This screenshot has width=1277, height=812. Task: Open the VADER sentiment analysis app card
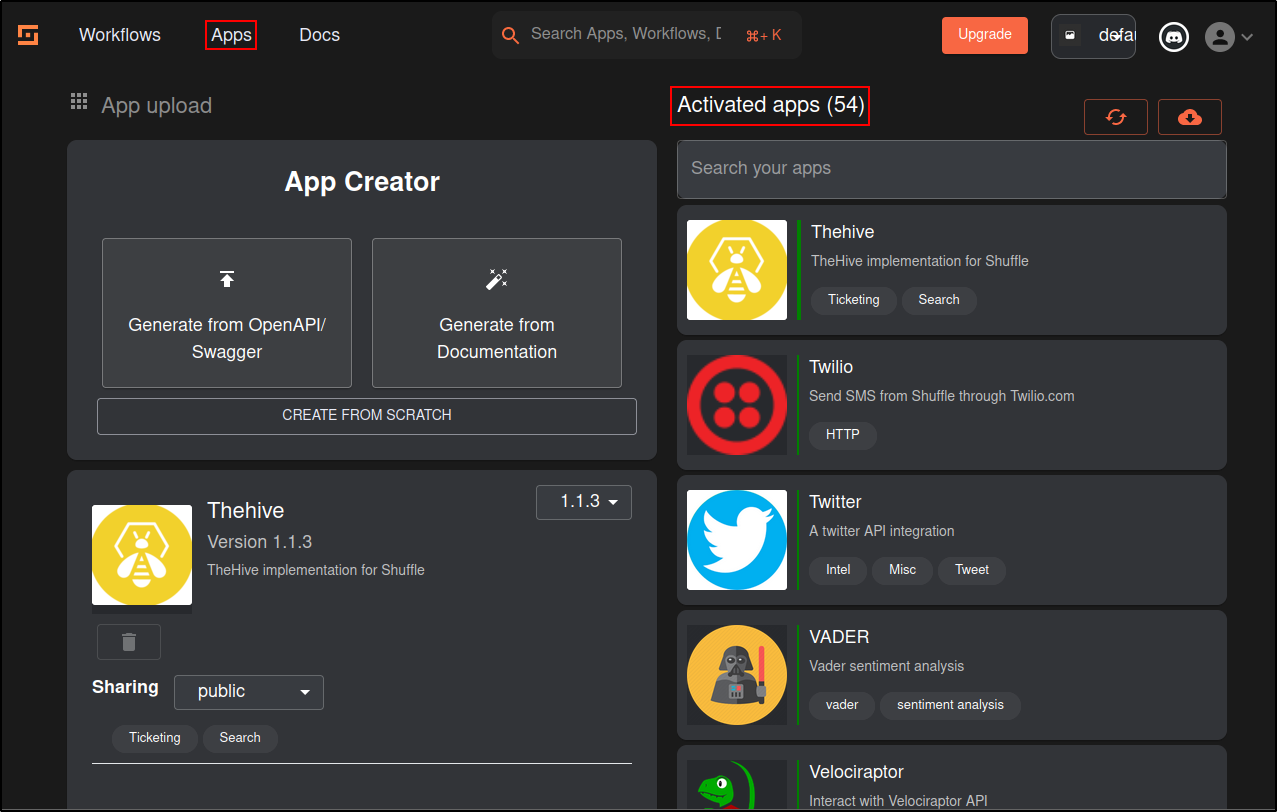coord(951,674)
